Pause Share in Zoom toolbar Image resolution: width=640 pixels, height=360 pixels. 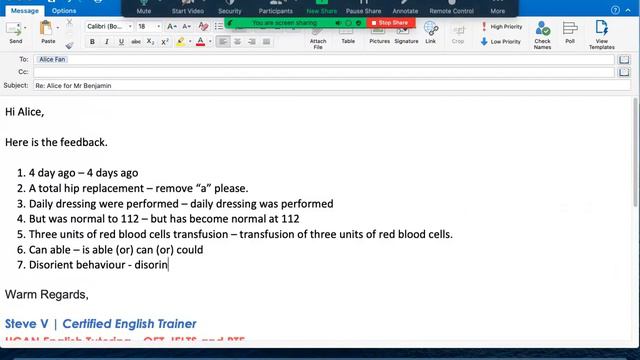click(x=364, y=8)
